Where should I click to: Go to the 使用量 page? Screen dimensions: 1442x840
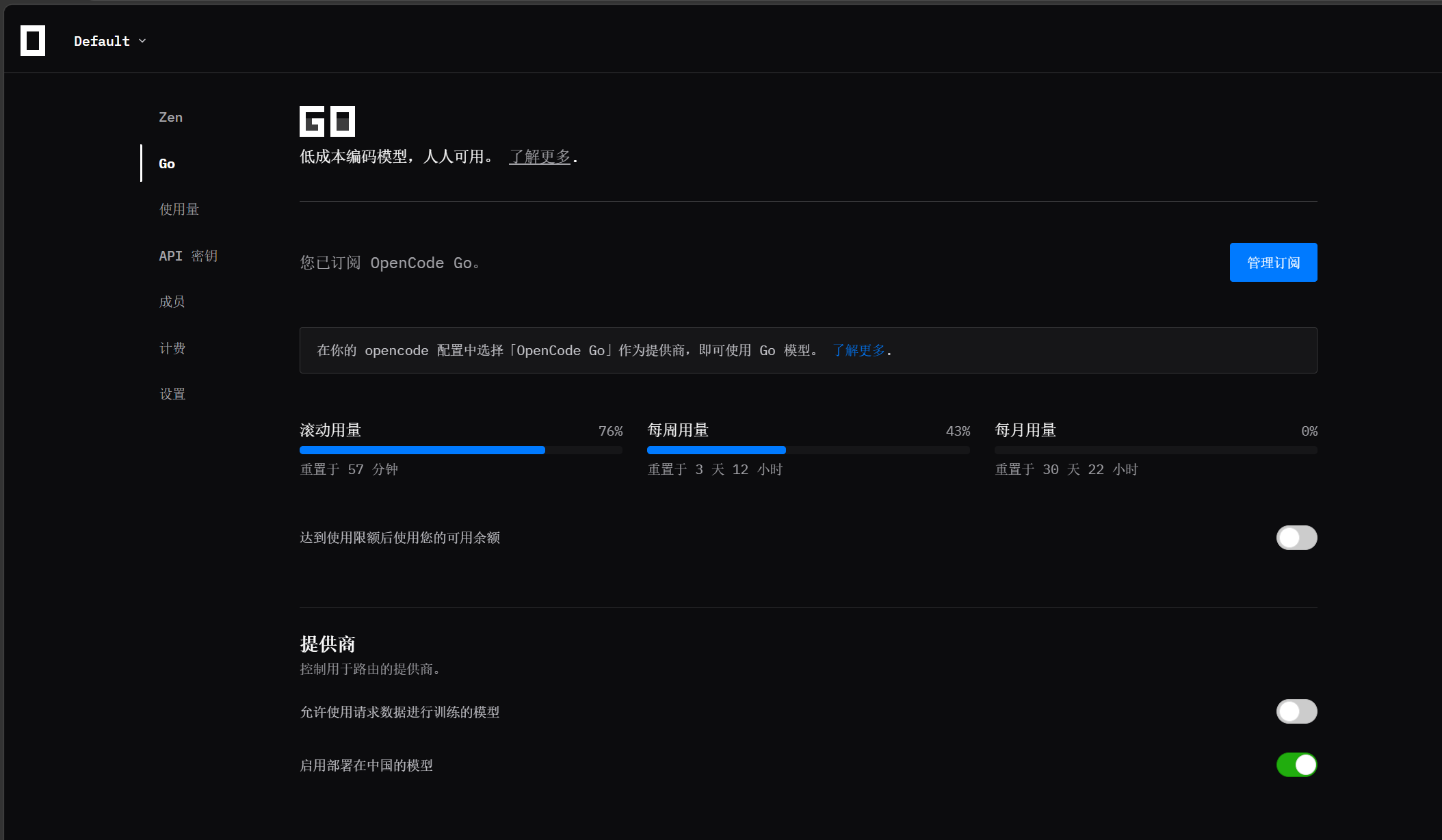coord(179,209)
